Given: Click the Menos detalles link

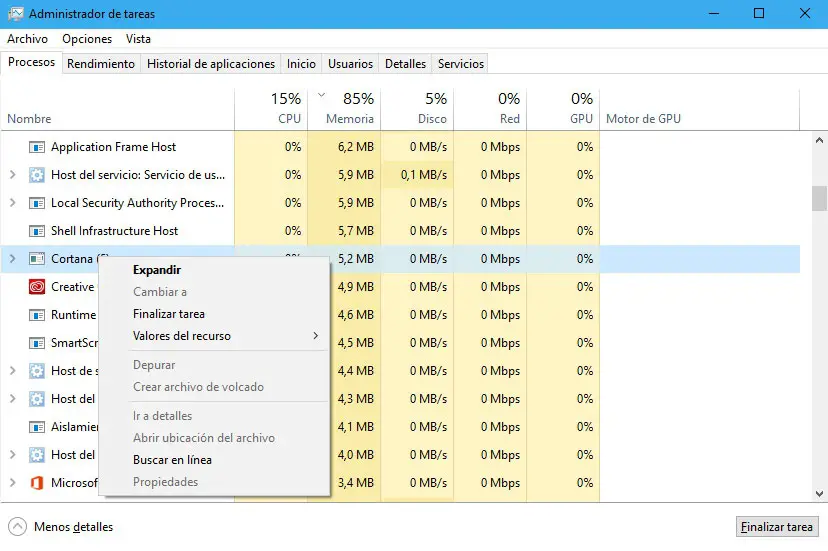Looking at the screenshot, I should click(x=73, y=527).
